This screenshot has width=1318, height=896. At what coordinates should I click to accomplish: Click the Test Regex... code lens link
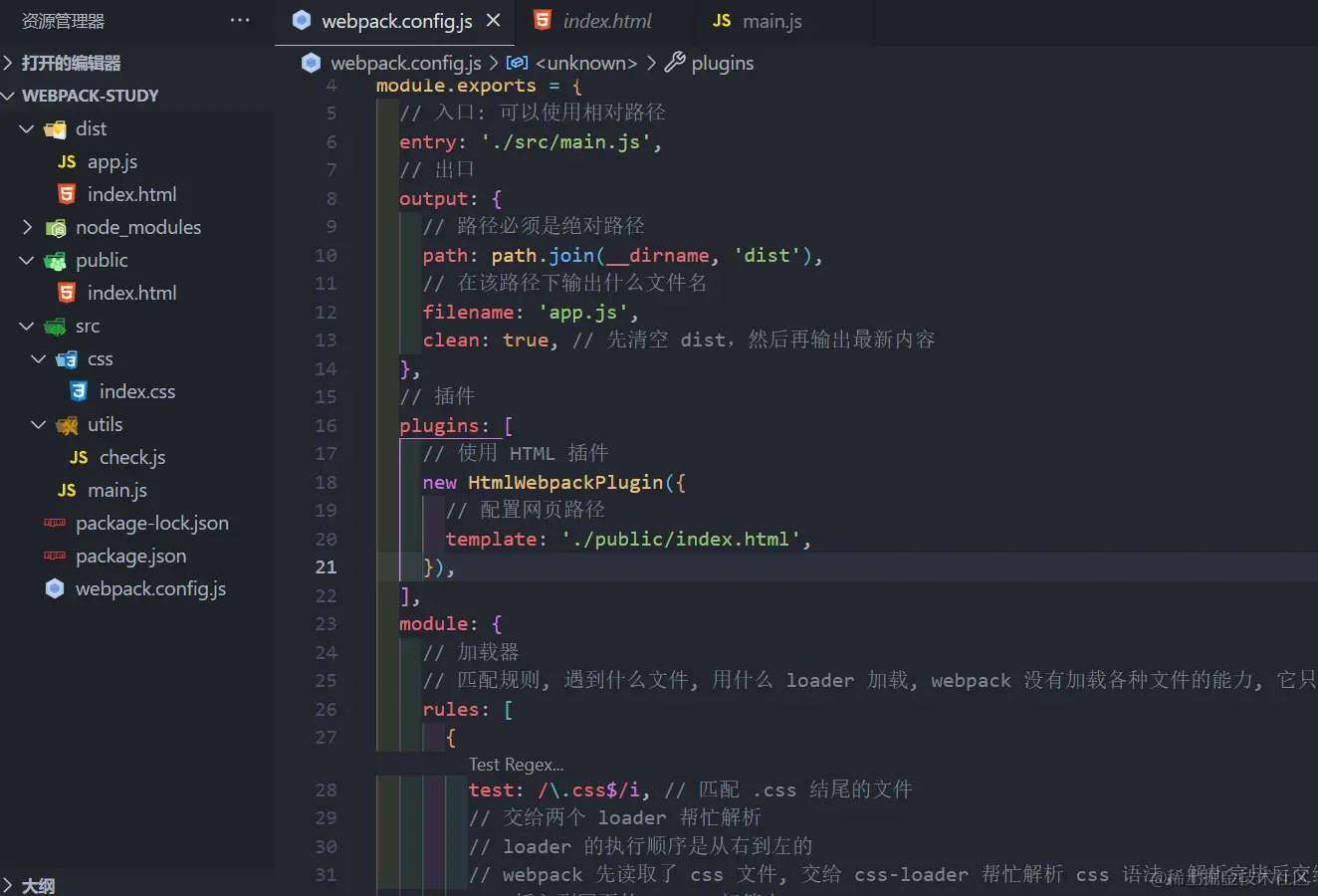pos(516,765)
